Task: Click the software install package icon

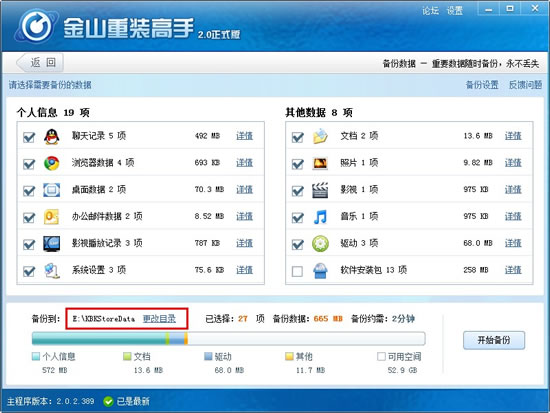Action: pos(320,271)
